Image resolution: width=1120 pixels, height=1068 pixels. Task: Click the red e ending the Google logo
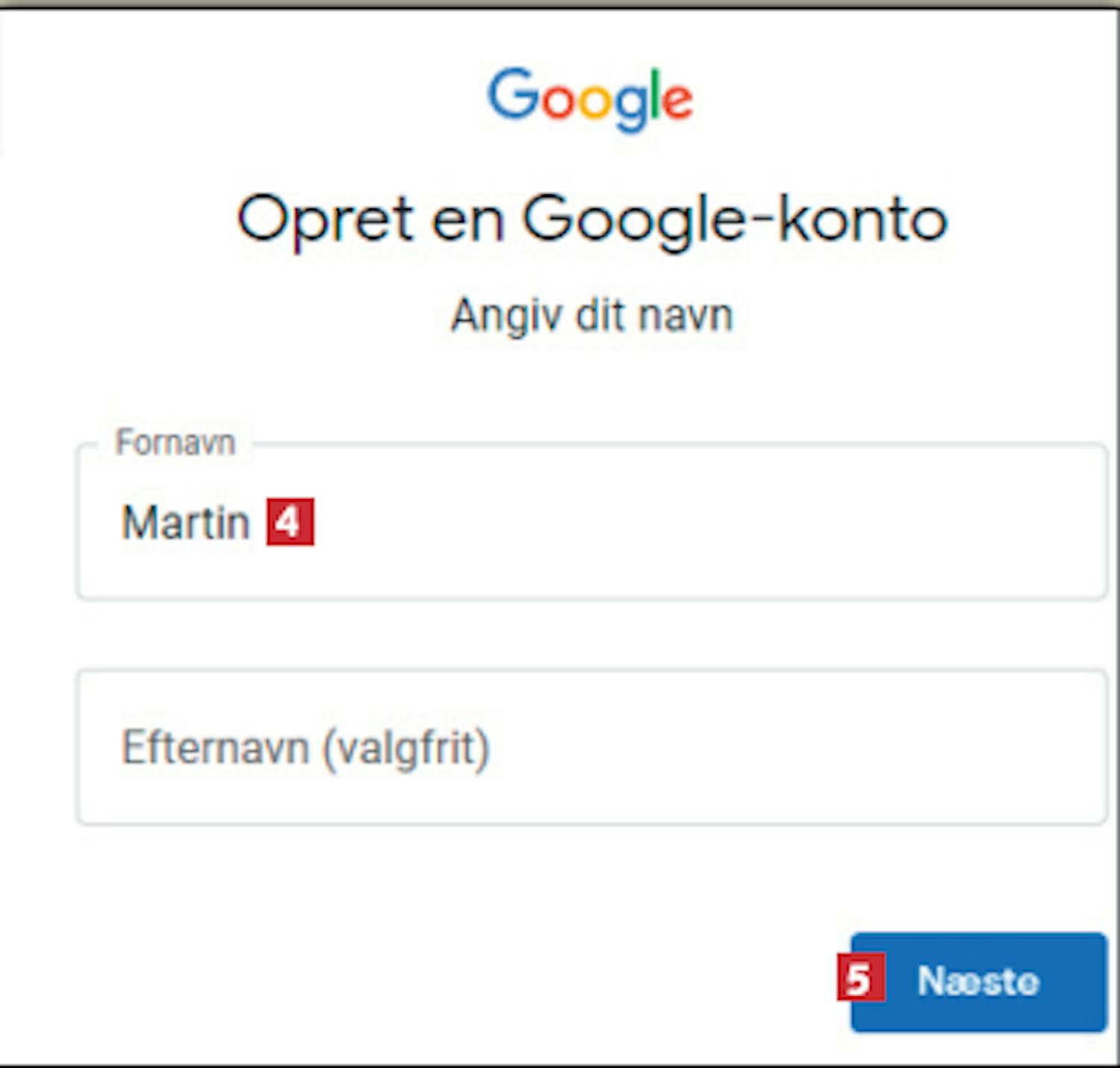click(678, 102)
